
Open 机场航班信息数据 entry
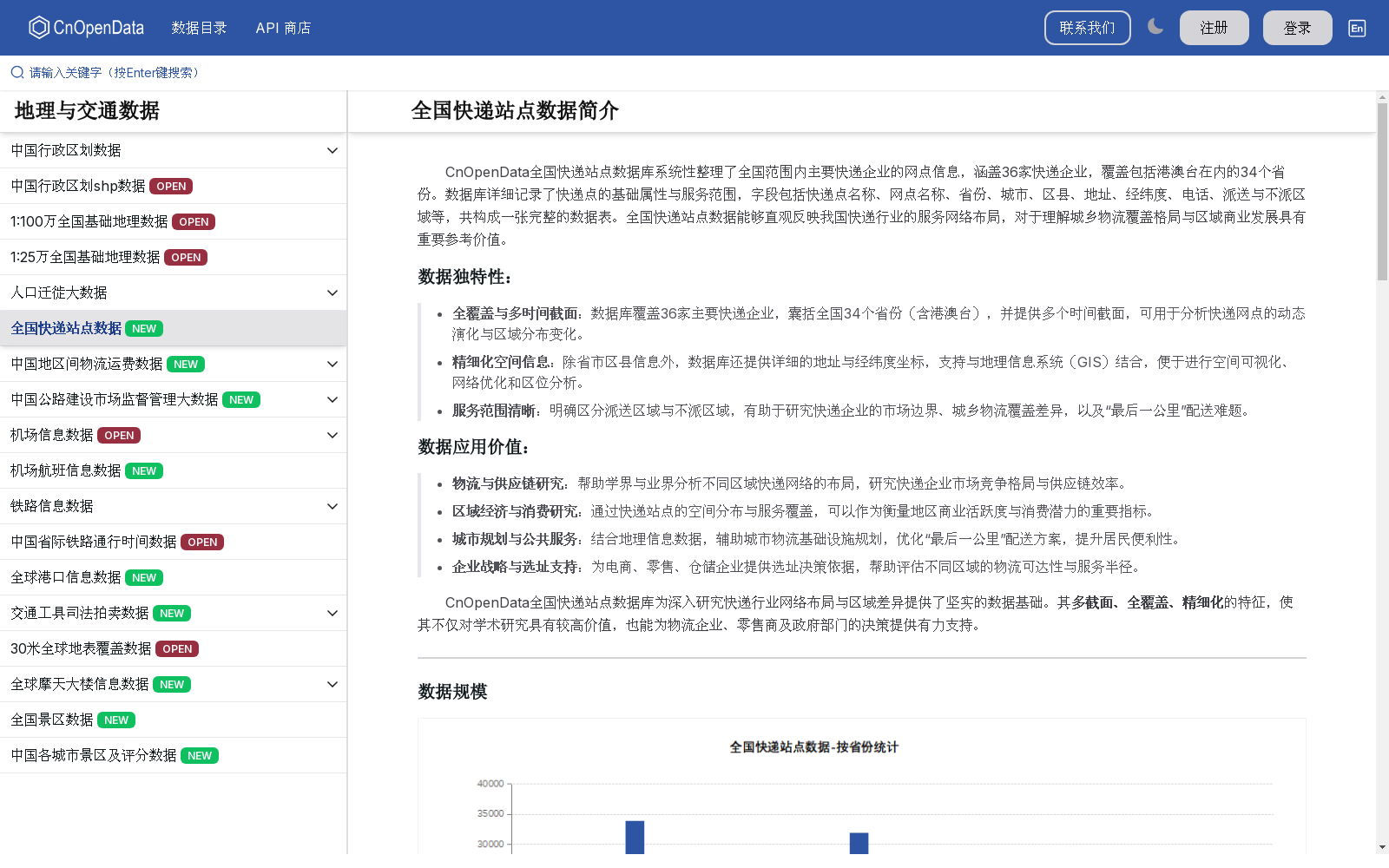(x=174, y=470)
